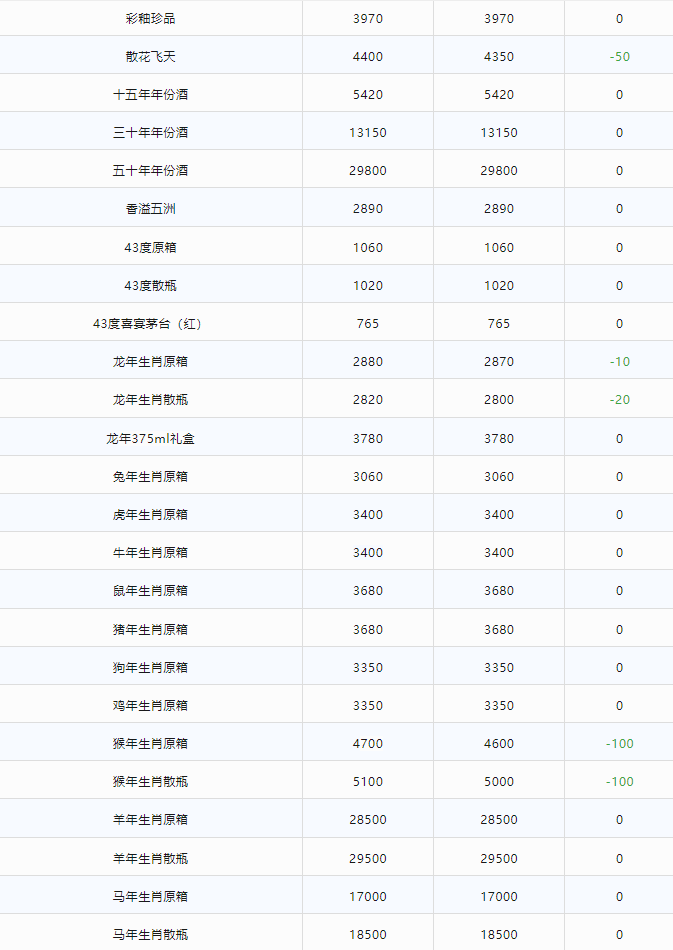
Task: Select the 牛年生肖原箱 row name
Action: pos(150,553)
